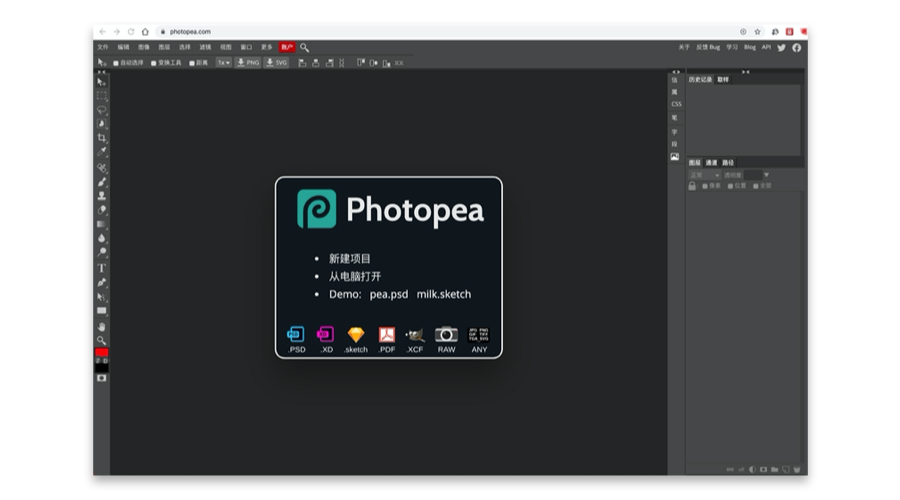The width and height of the screenshot is (900, 500).
Task: Select the Pen tool
Action: click(x=102, y=282)
